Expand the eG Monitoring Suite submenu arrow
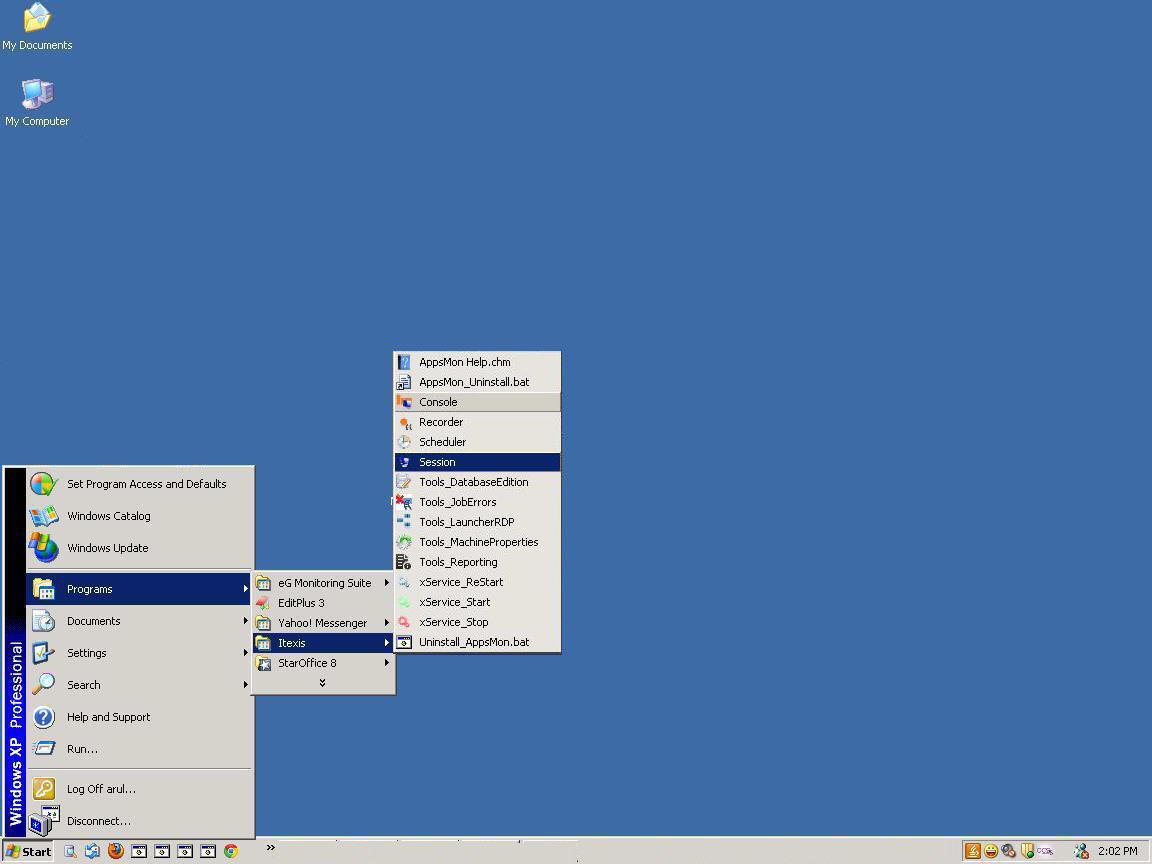1152x864 pixels. coord(386,583)
